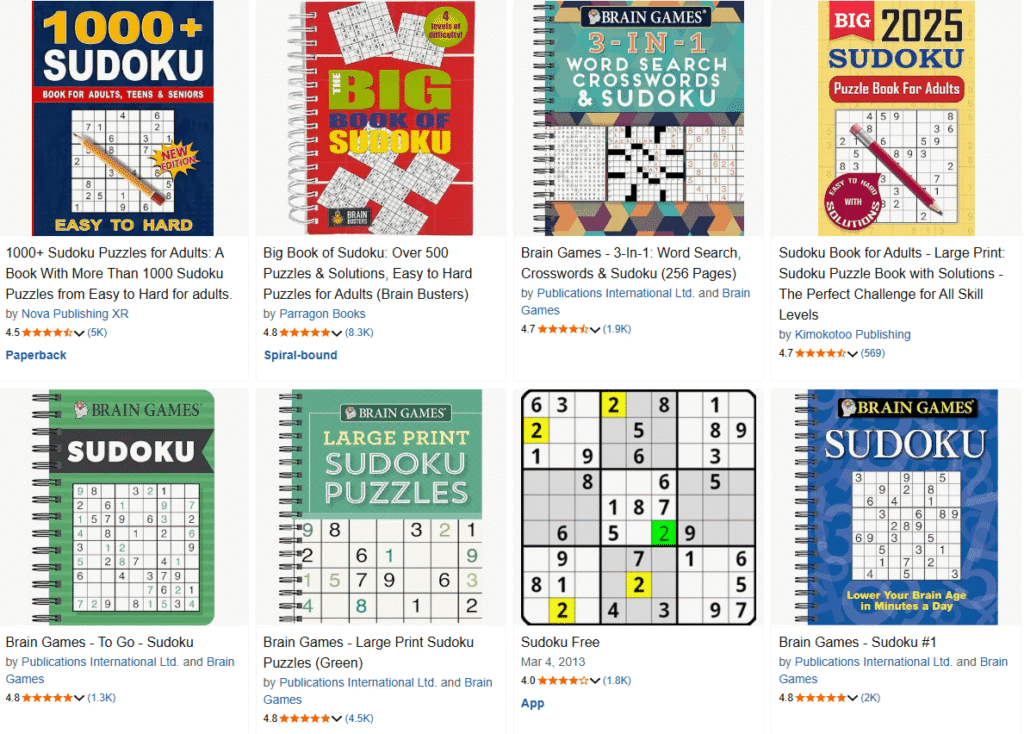
Task: Click the Big Book of Sudoku cover
Action: coord(381,118)
